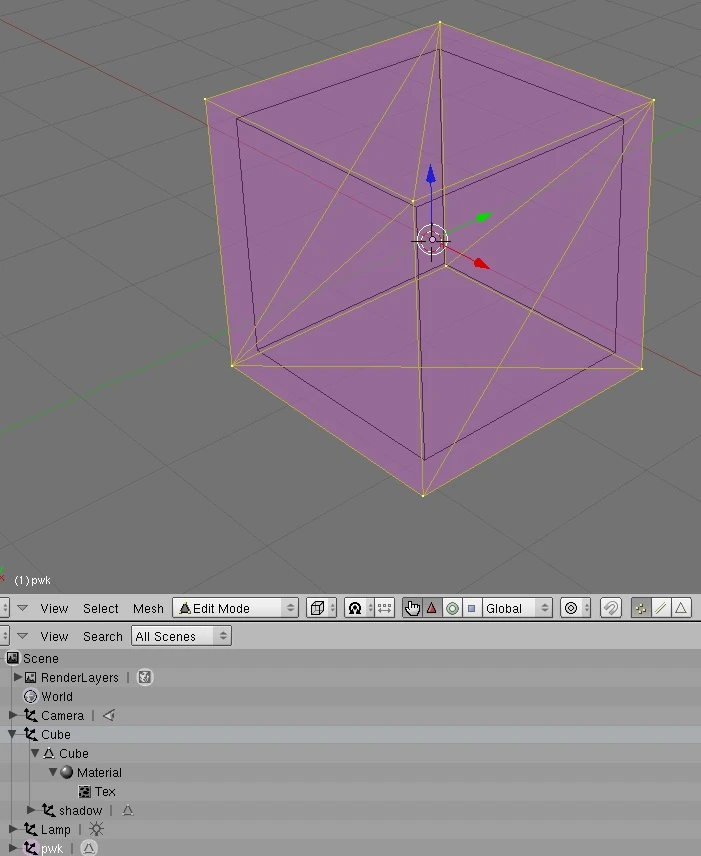Click the Lamp object axes icon
701x856 pixels.
pos(31,829)
